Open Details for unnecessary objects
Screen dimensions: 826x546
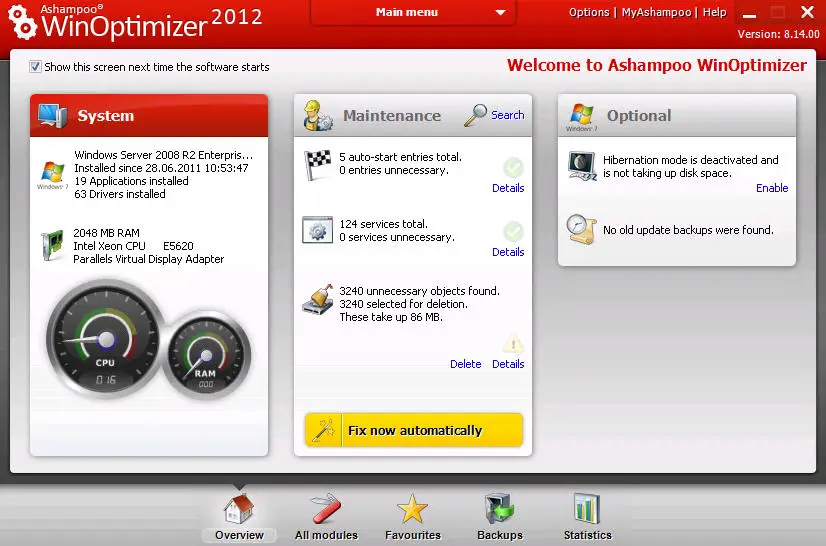pos(508,364)
